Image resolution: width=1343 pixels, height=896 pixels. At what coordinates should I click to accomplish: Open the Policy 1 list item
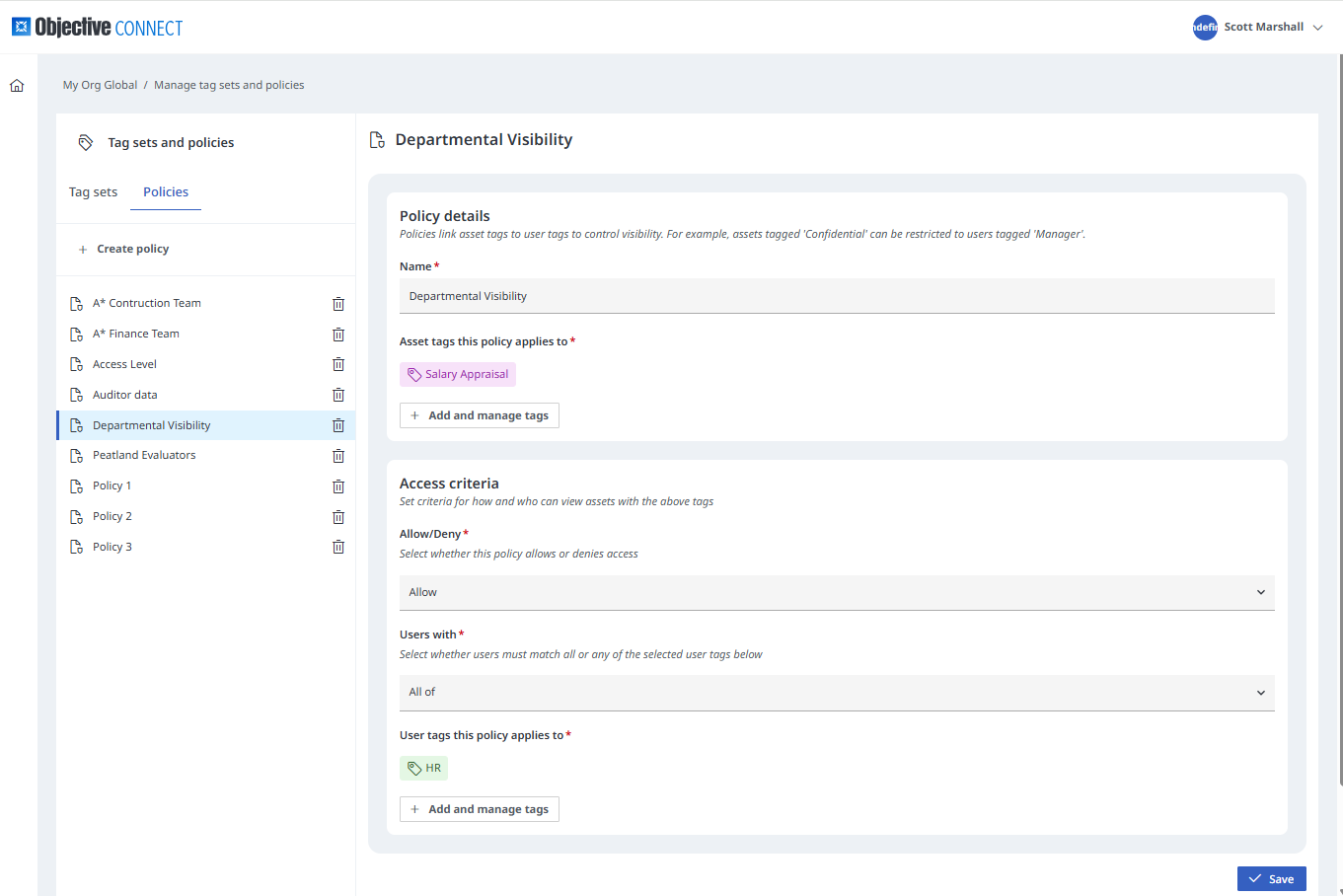(x=112, y=485)
